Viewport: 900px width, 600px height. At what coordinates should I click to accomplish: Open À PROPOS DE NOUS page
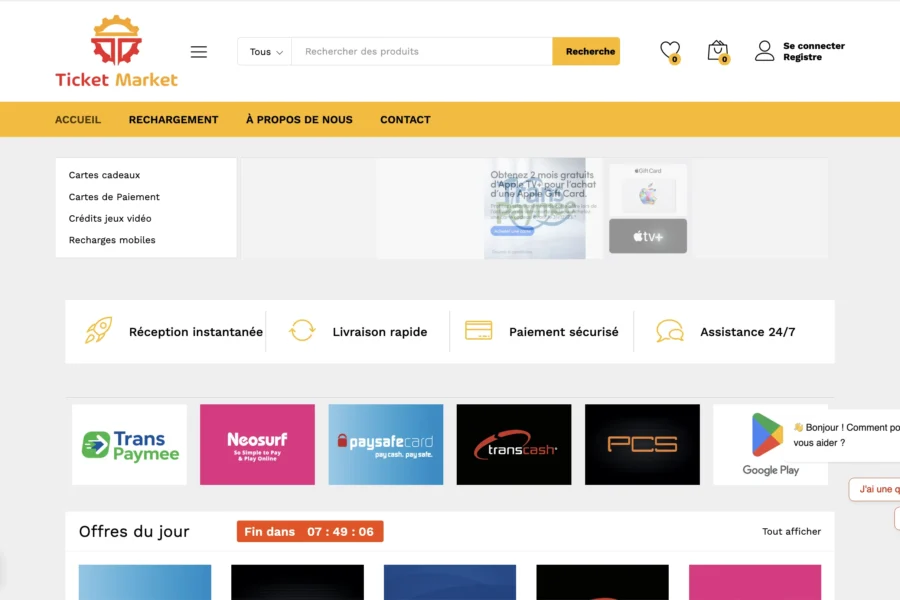click(299, 119)
